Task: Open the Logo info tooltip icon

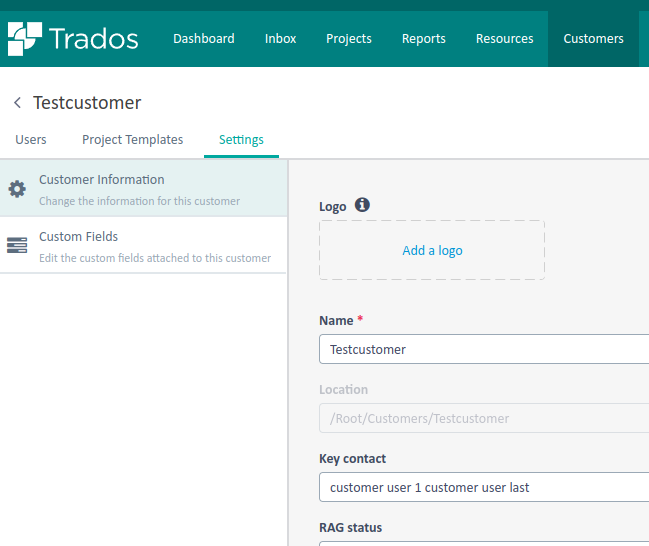Action: [x=362, y=205]
